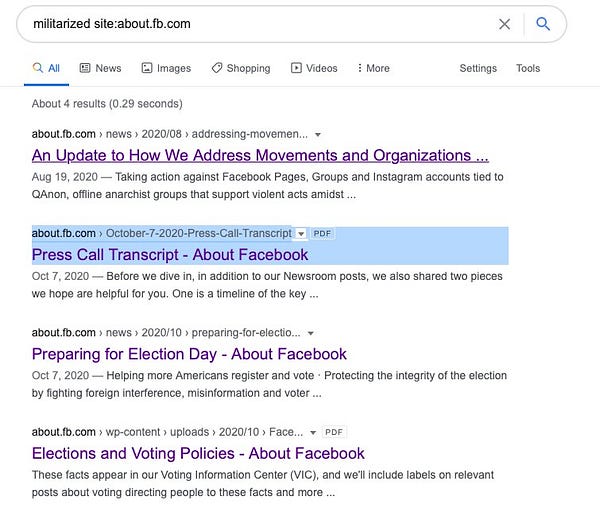The height and width of the screenshot is (521, 600).
Task: Select the All tab
Action: point(46,68)
